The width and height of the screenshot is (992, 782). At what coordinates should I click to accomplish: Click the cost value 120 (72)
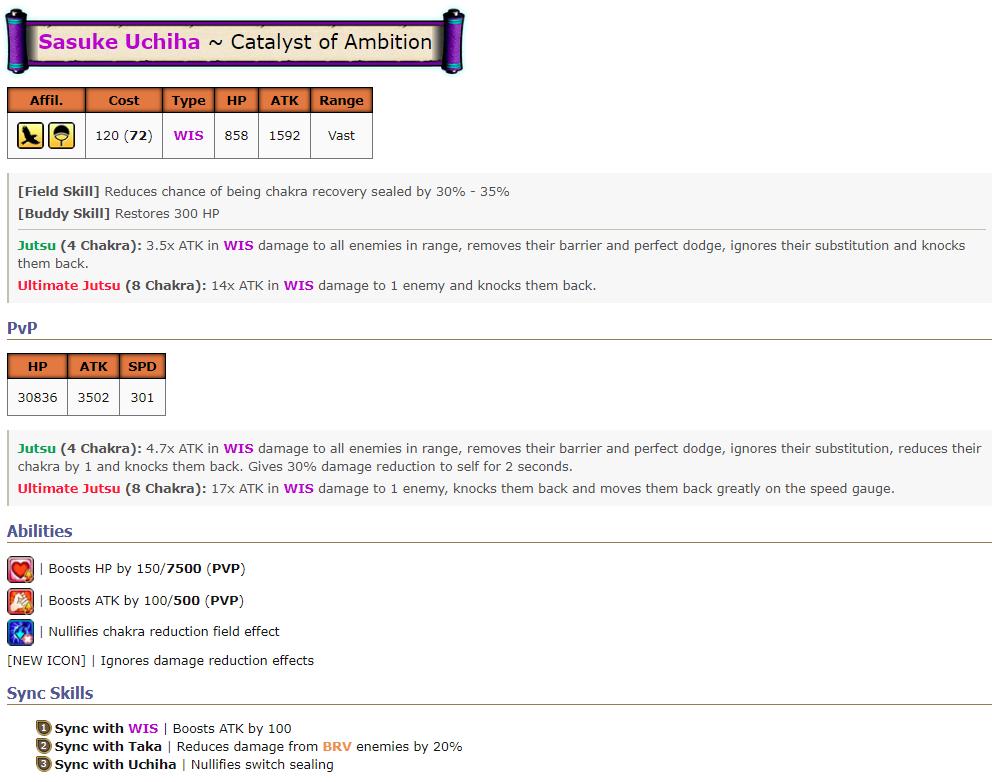point(124,135)
